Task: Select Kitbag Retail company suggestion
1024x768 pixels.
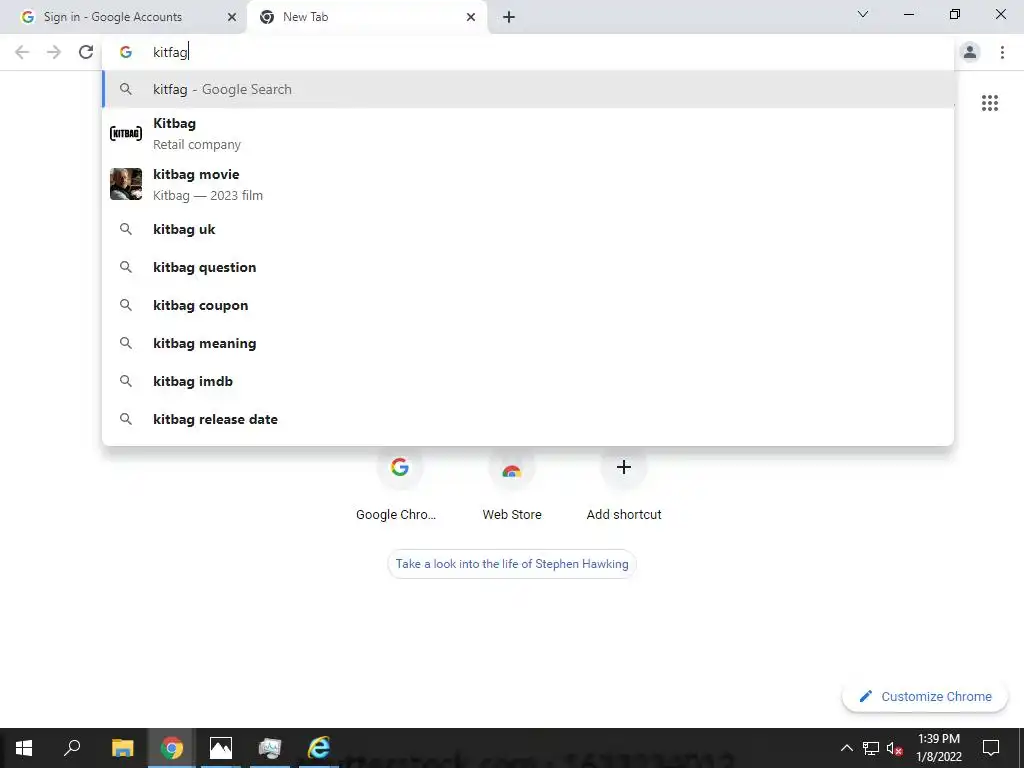Action: (528, 134)
